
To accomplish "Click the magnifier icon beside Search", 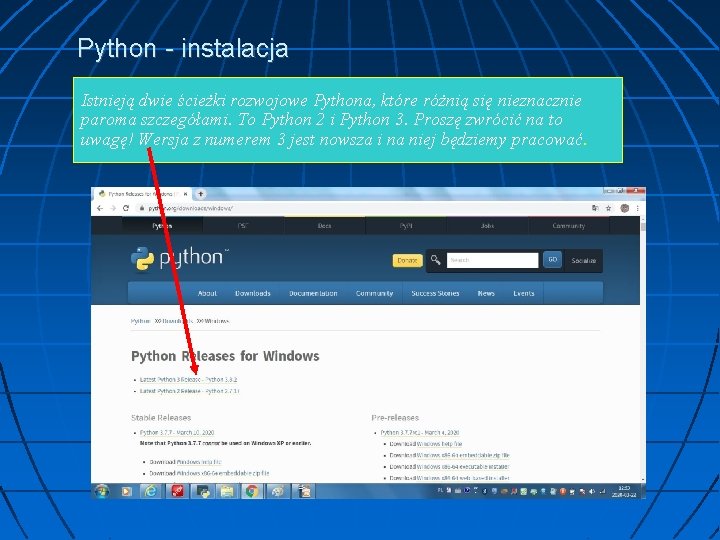I will 435,260.
